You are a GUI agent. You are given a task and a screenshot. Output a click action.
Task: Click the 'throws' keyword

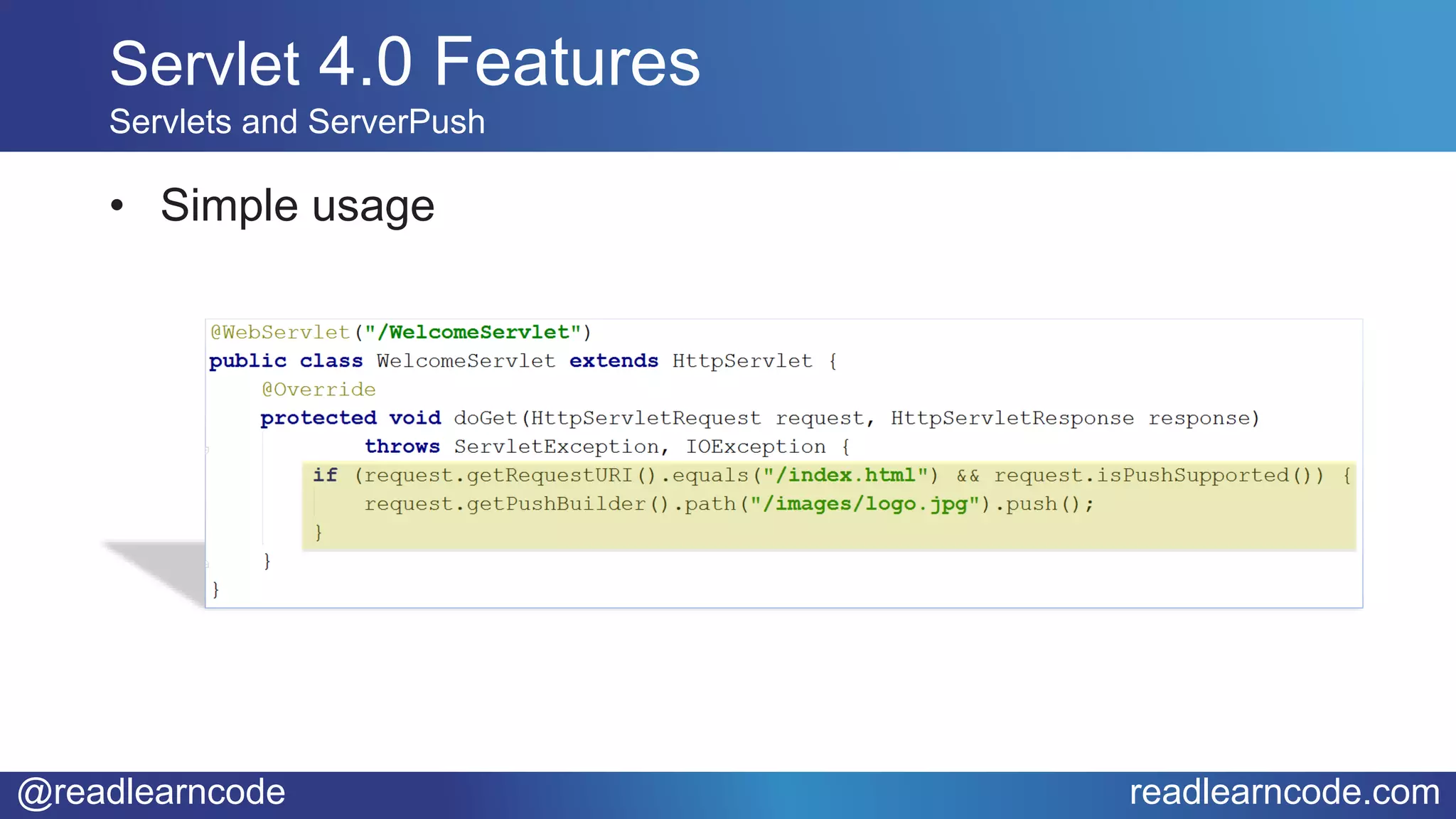pos(402,446)
